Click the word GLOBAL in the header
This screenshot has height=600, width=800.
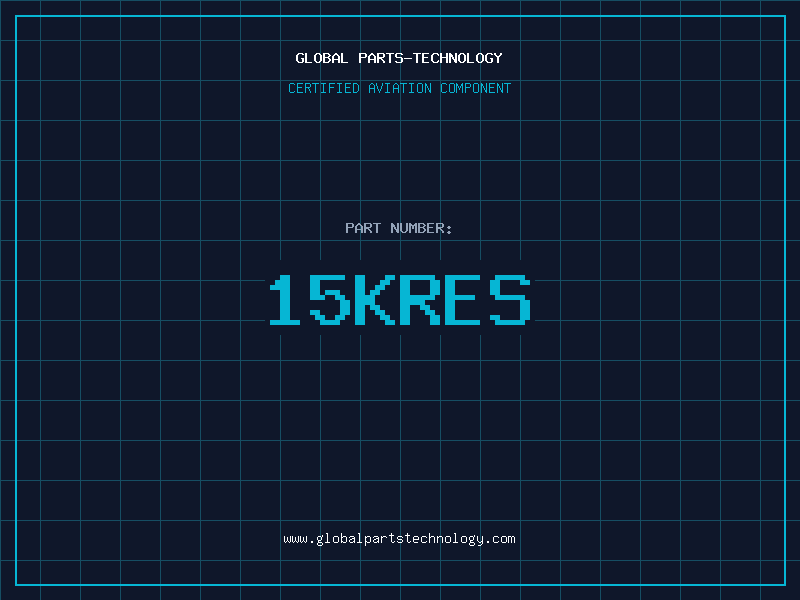(322, 58)
